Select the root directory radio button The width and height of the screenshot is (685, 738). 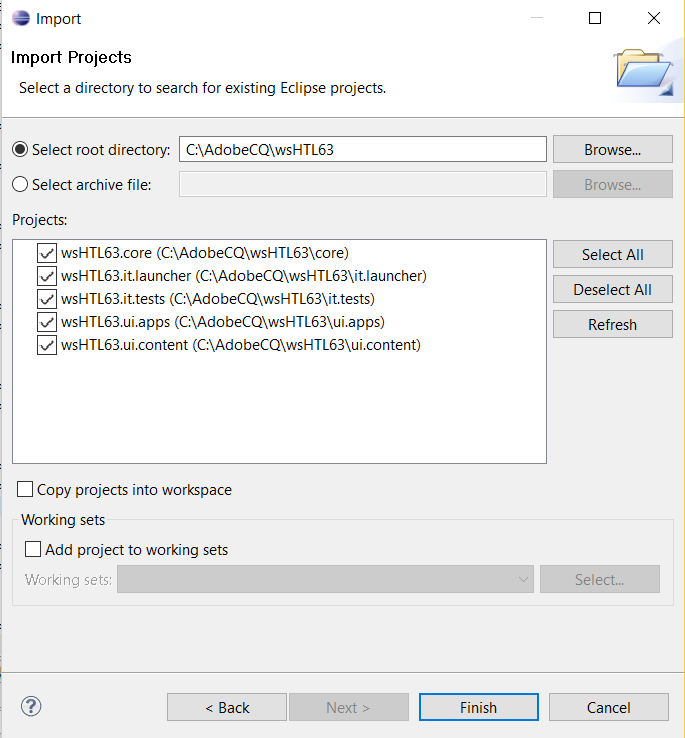point(20,149)
